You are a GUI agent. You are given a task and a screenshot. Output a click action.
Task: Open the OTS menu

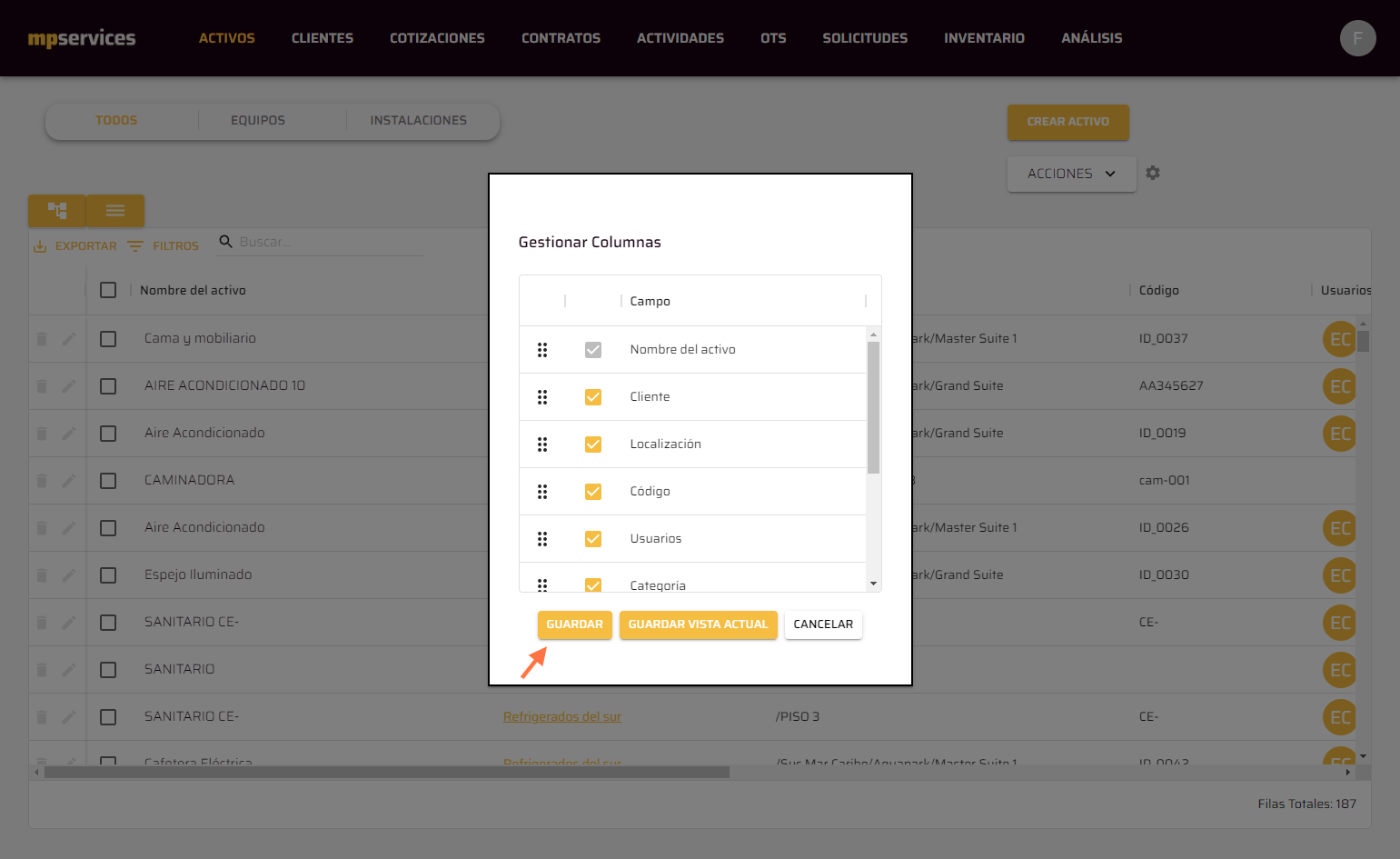coord(773,38)
